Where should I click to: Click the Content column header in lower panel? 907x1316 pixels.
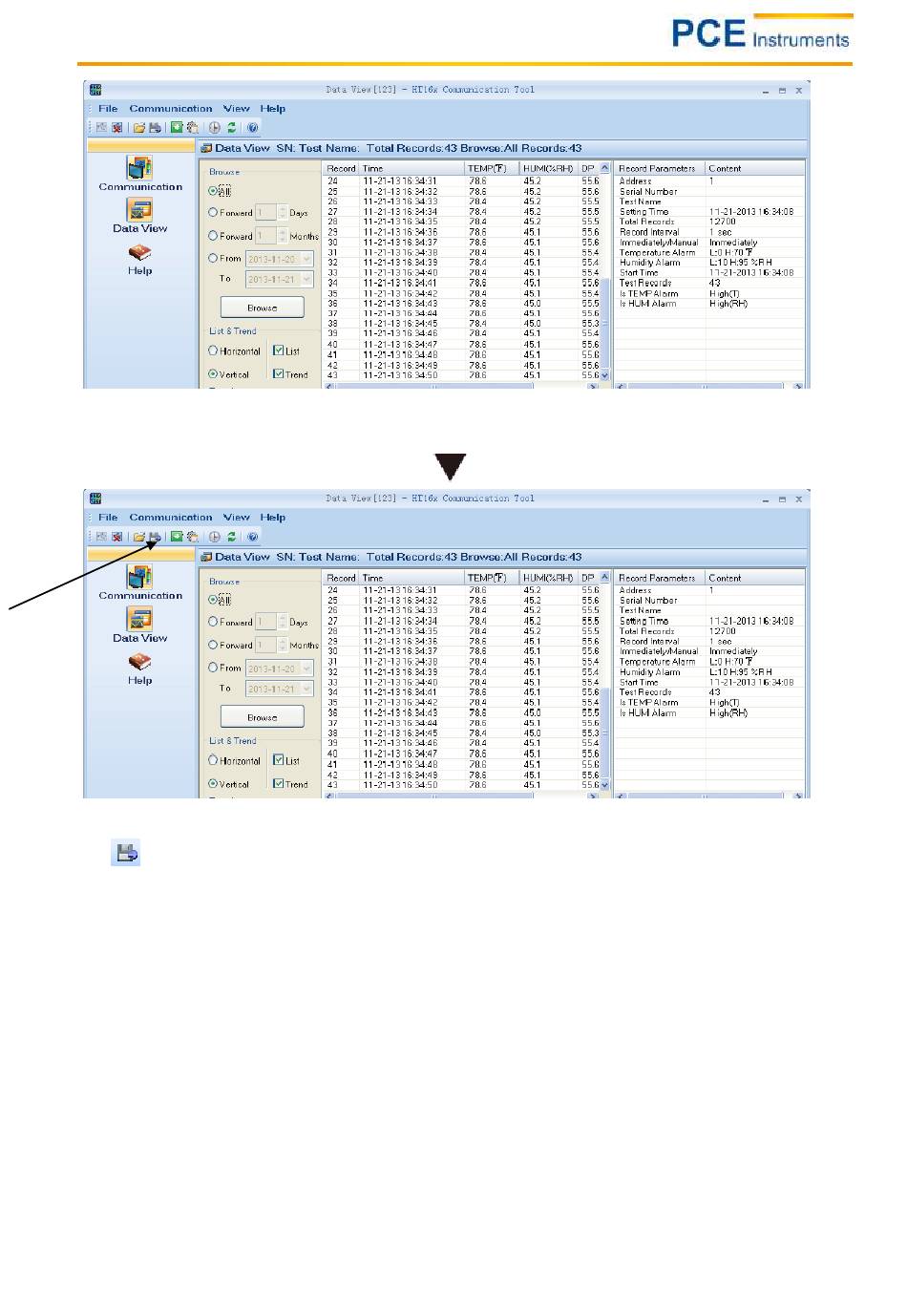click(x=755, y=578)
